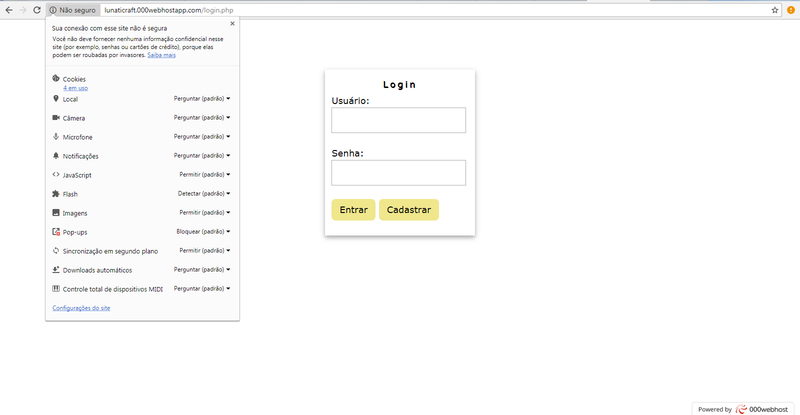The image size is (800, 415).
Task: Click the Usuário input field
Action: 398,120
